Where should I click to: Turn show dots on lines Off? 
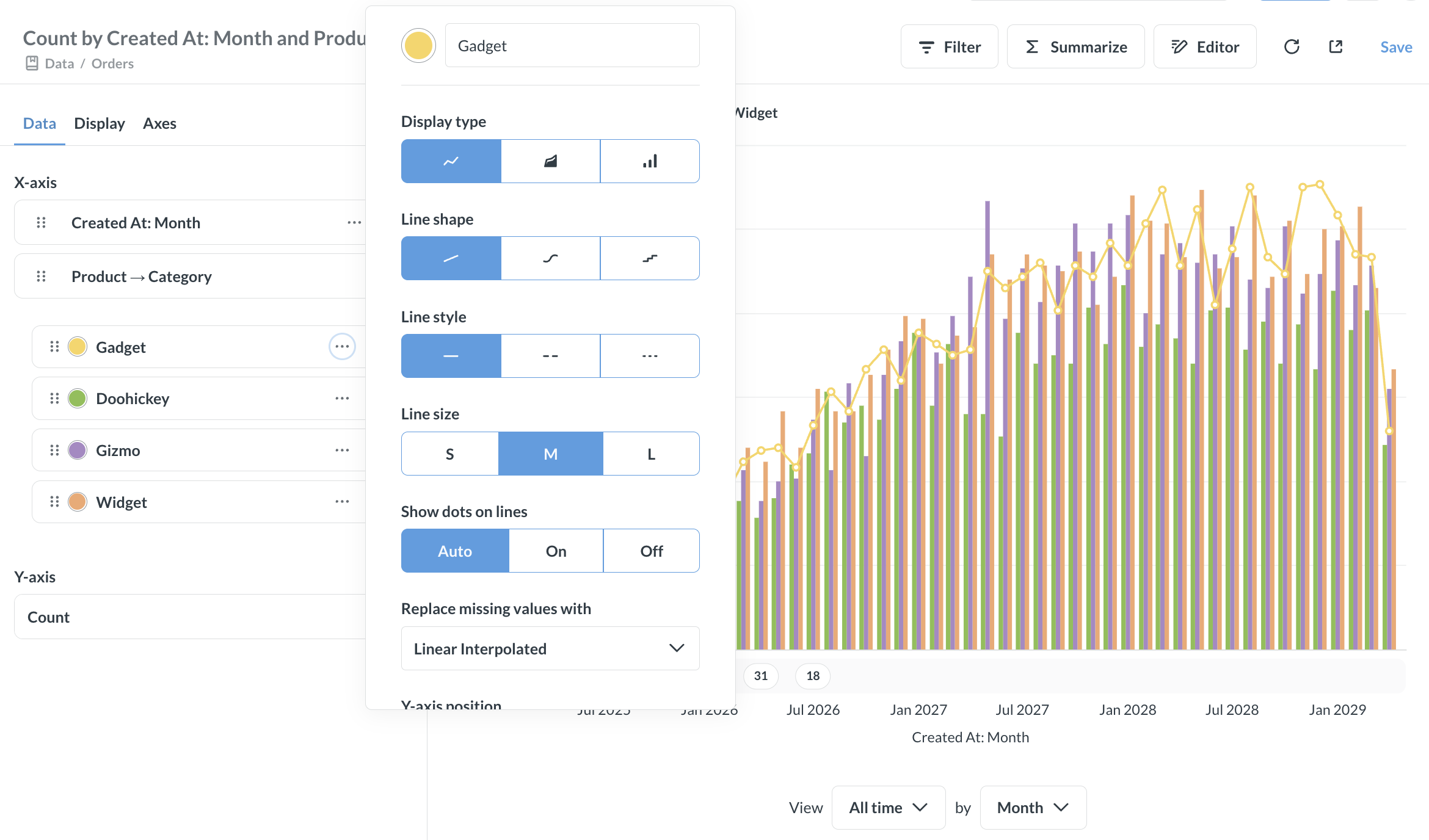click(x=652, y=551)
